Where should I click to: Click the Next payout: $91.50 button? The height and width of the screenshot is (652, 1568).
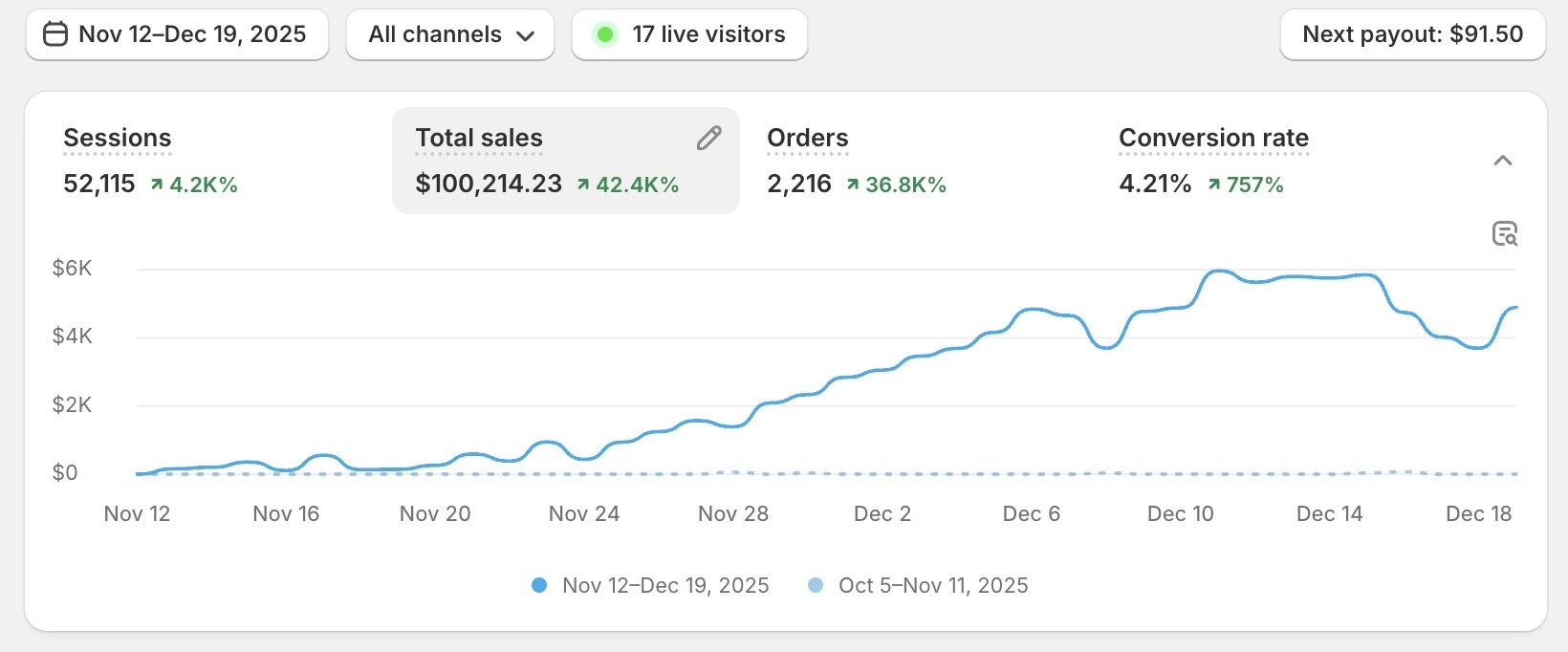point(1412,35)
